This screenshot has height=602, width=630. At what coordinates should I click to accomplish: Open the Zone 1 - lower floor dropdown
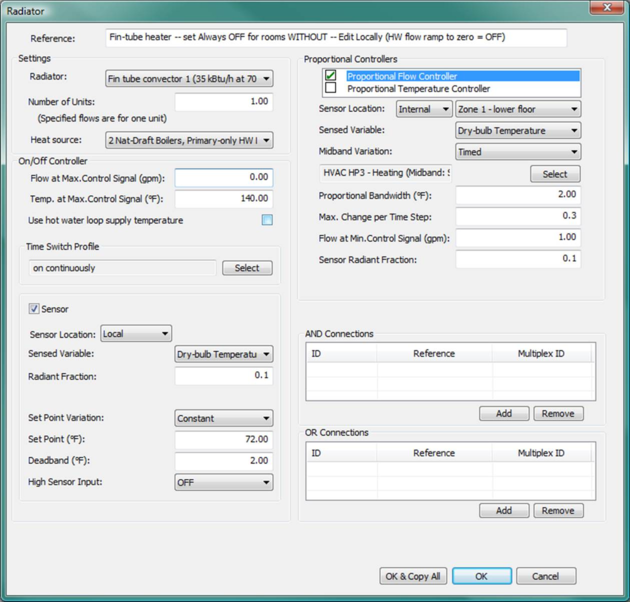(x=518, y=109)
